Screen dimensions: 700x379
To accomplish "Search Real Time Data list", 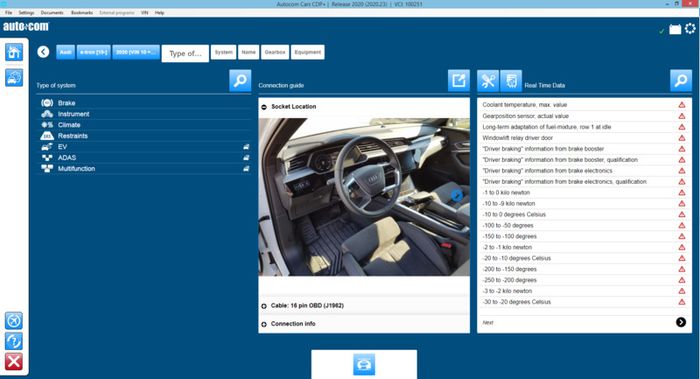I will pyautogui.click(x=681, y=81).
